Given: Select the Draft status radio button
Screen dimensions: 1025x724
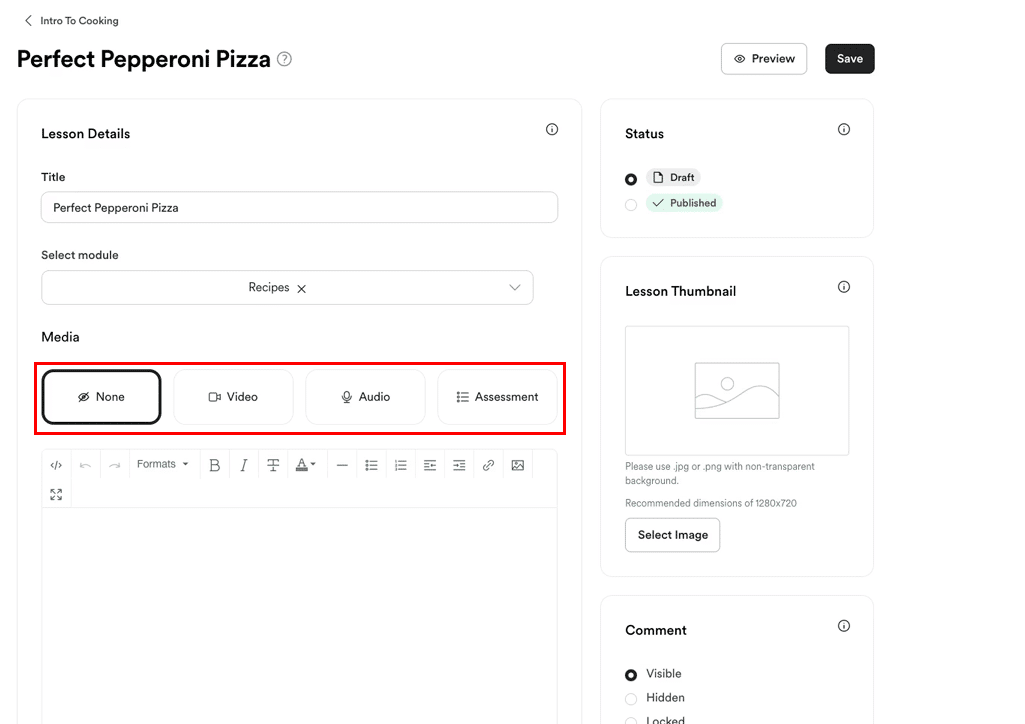Looking at the screenshot, I should [631, 177].
